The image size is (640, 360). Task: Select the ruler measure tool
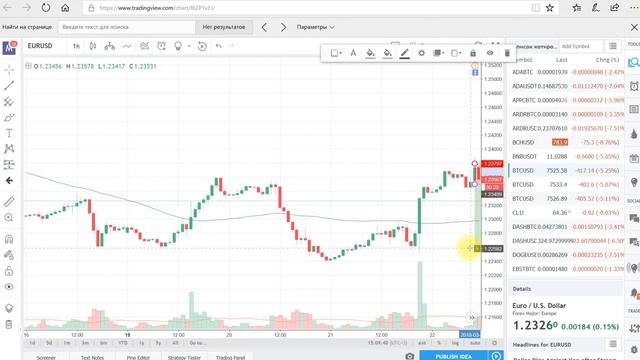(x=9, y=202)
